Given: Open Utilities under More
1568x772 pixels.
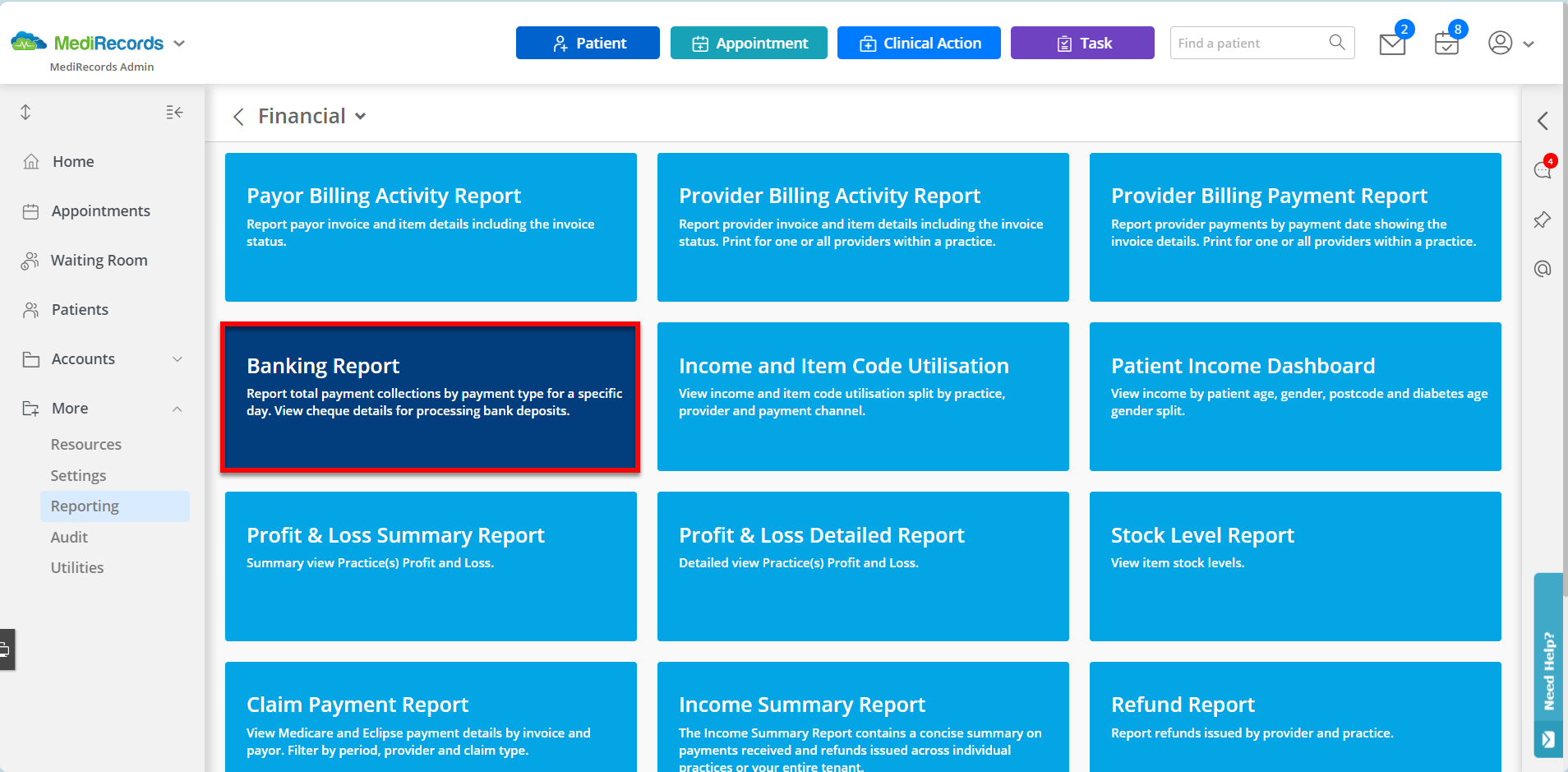Looking at the screenshot, I should [77, 568].
